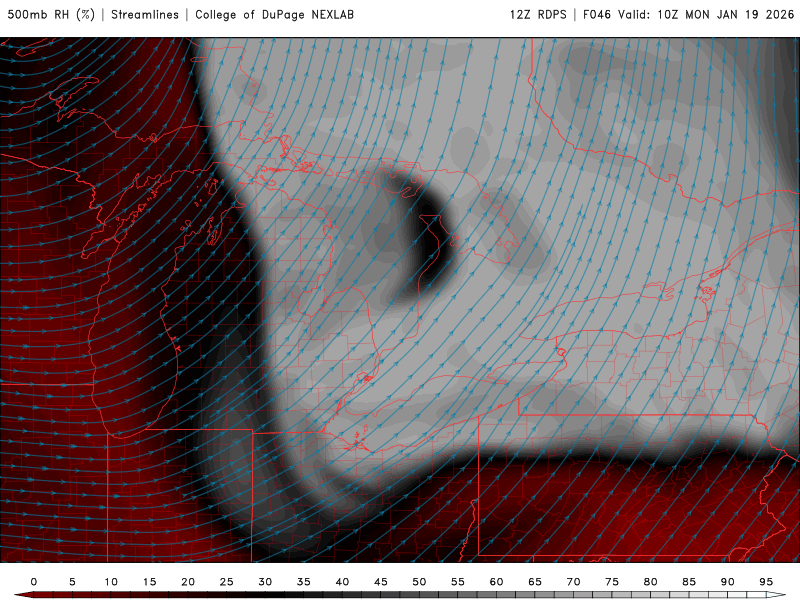Select the 0 label on the RH colorbar

pos(34,582)
